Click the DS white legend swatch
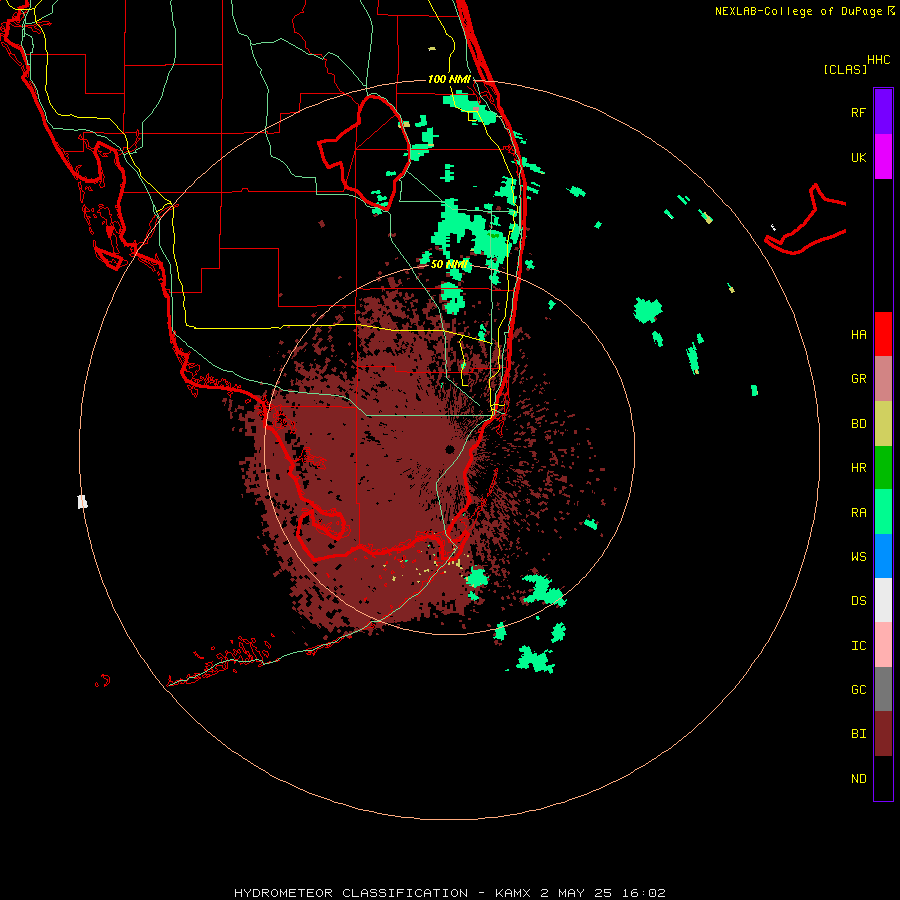 [x=883, y=600]
